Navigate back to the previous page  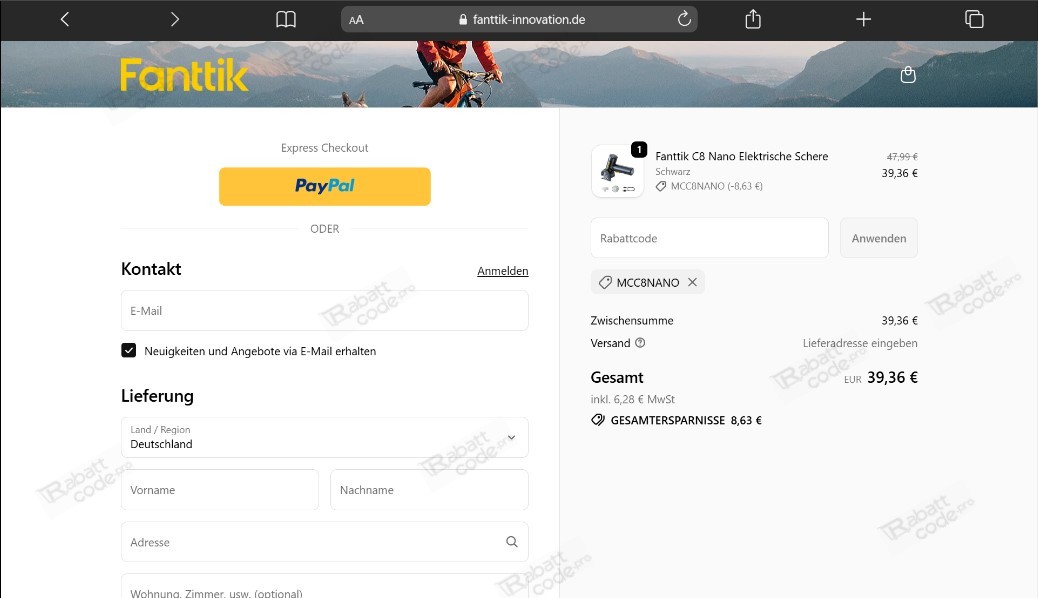click(x=64, y=18)
